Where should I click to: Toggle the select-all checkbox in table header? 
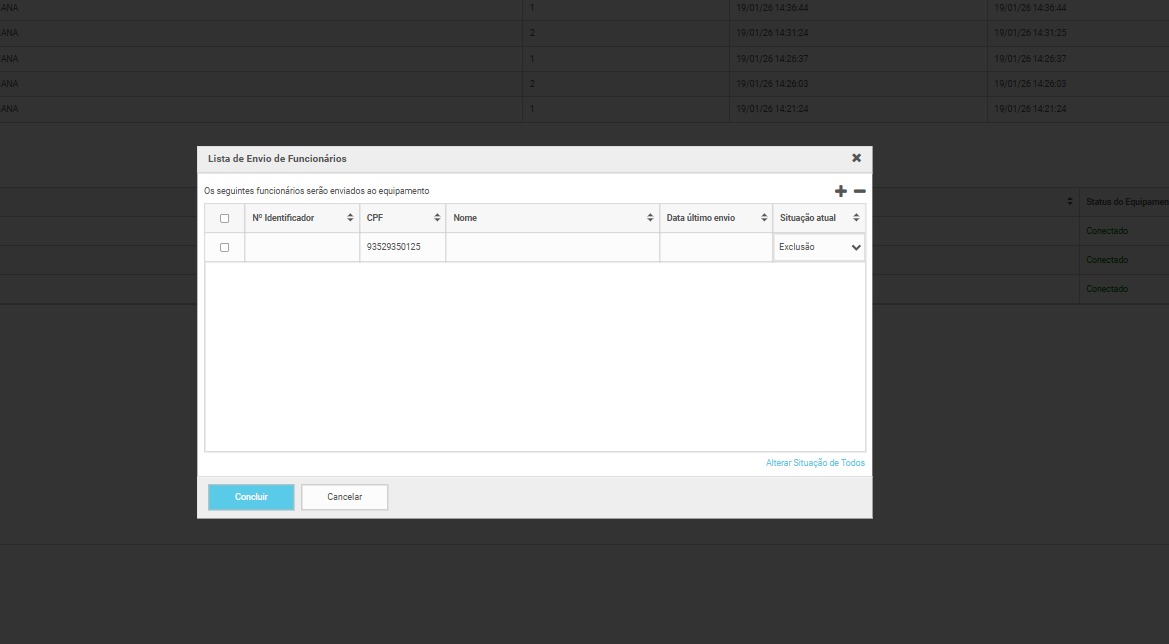(x=224, y=218)
